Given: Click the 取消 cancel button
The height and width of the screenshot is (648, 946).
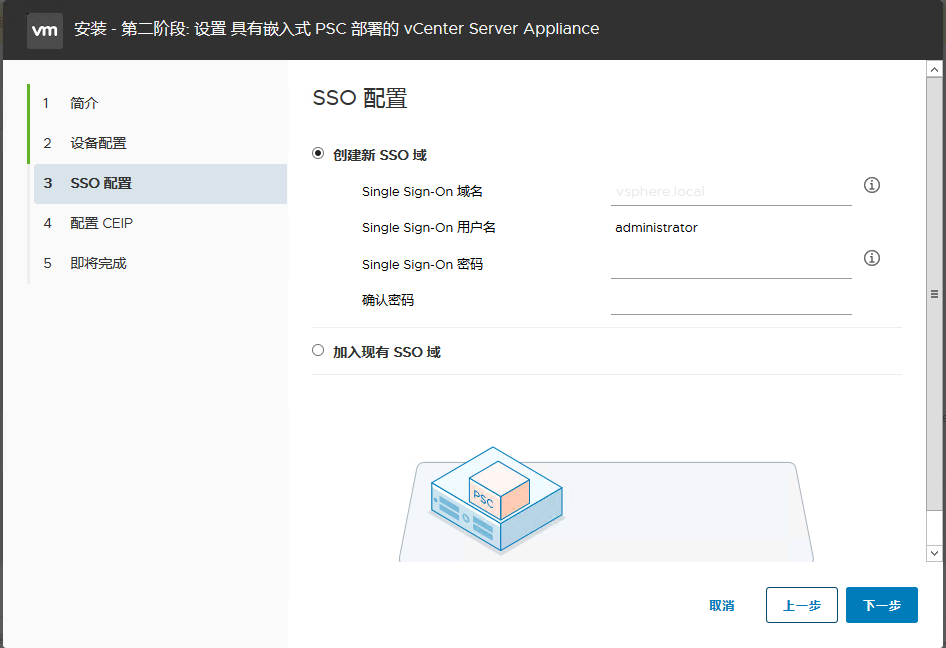Looking at the screenshot, I should 722,605.
